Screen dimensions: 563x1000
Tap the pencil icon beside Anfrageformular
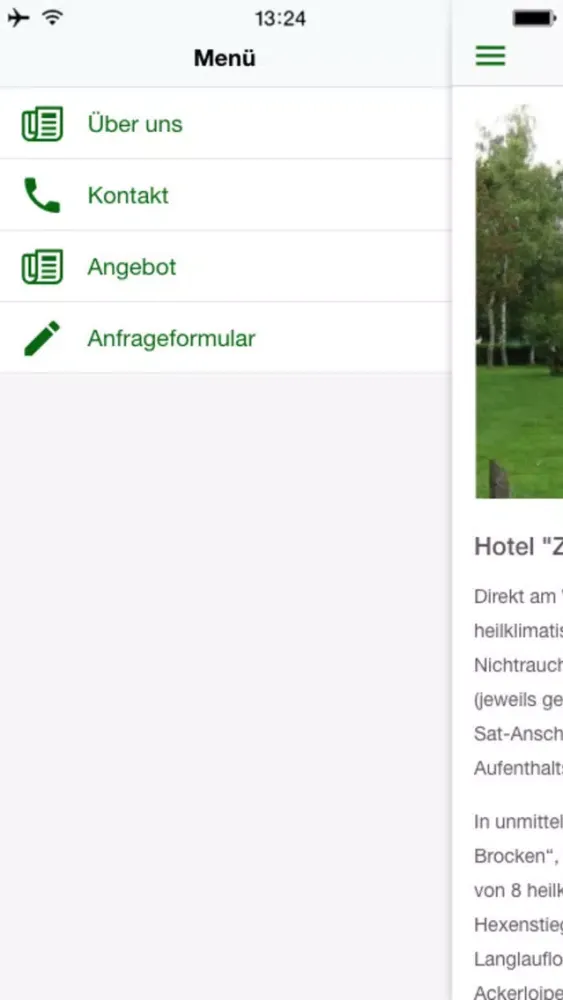42,338
